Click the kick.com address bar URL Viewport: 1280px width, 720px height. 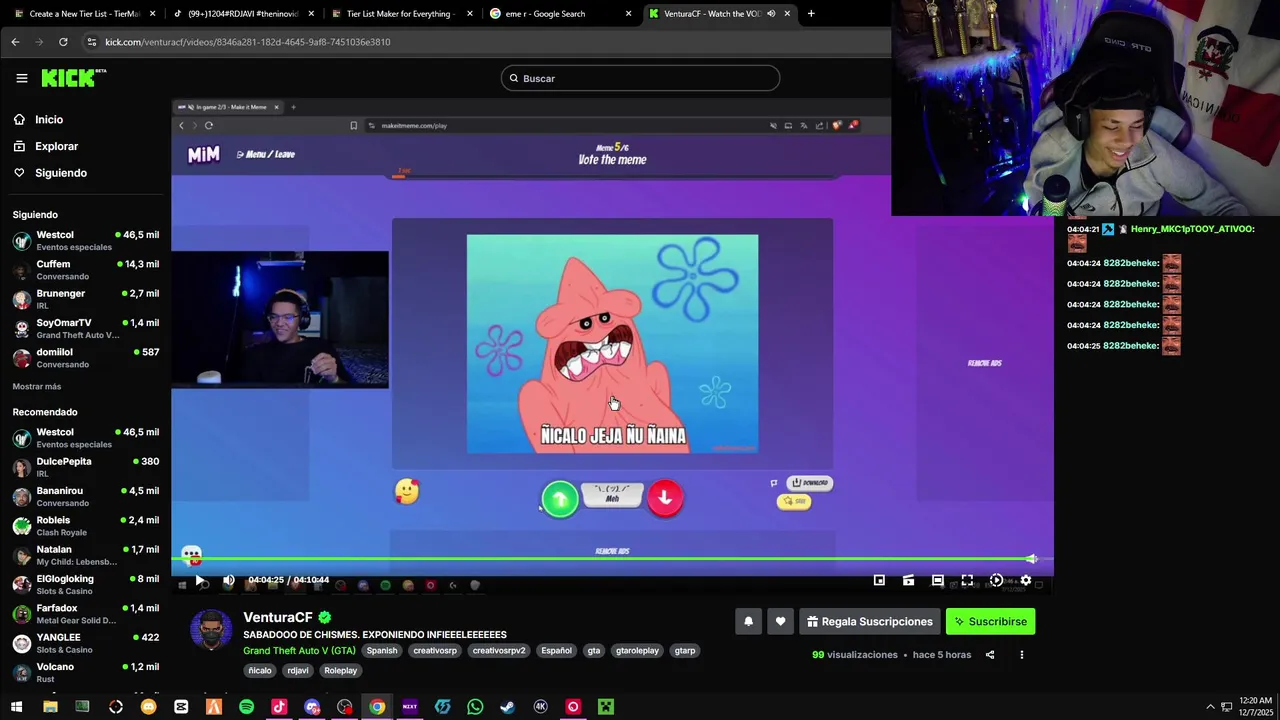click(248, 42)
